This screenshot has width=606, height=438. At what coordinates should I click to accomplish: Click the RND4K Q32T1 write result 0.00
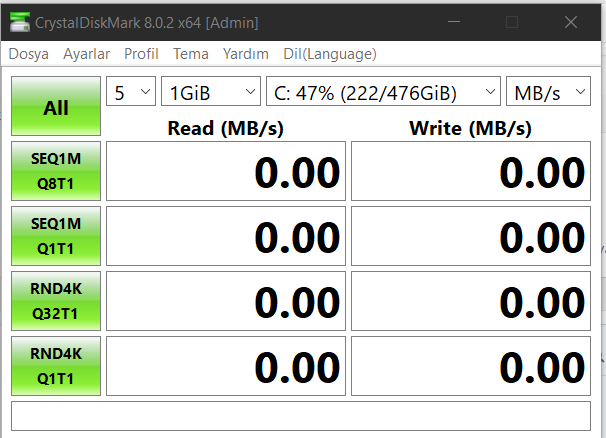point(471,301)
